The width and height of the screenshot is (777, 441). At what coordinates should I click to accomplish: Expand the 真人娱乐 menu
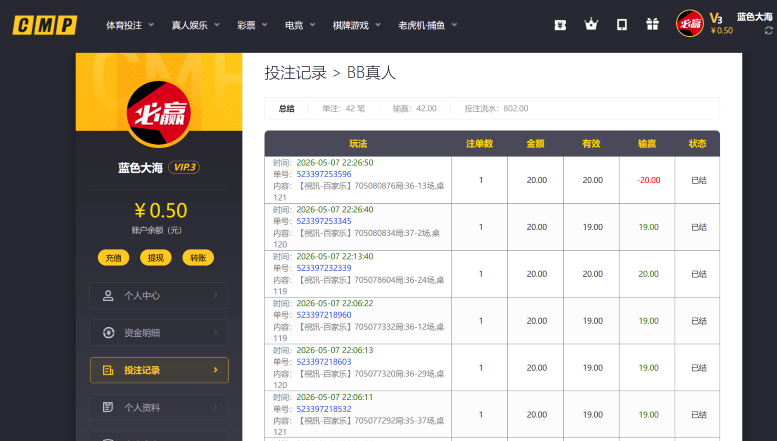click(195, 25)
